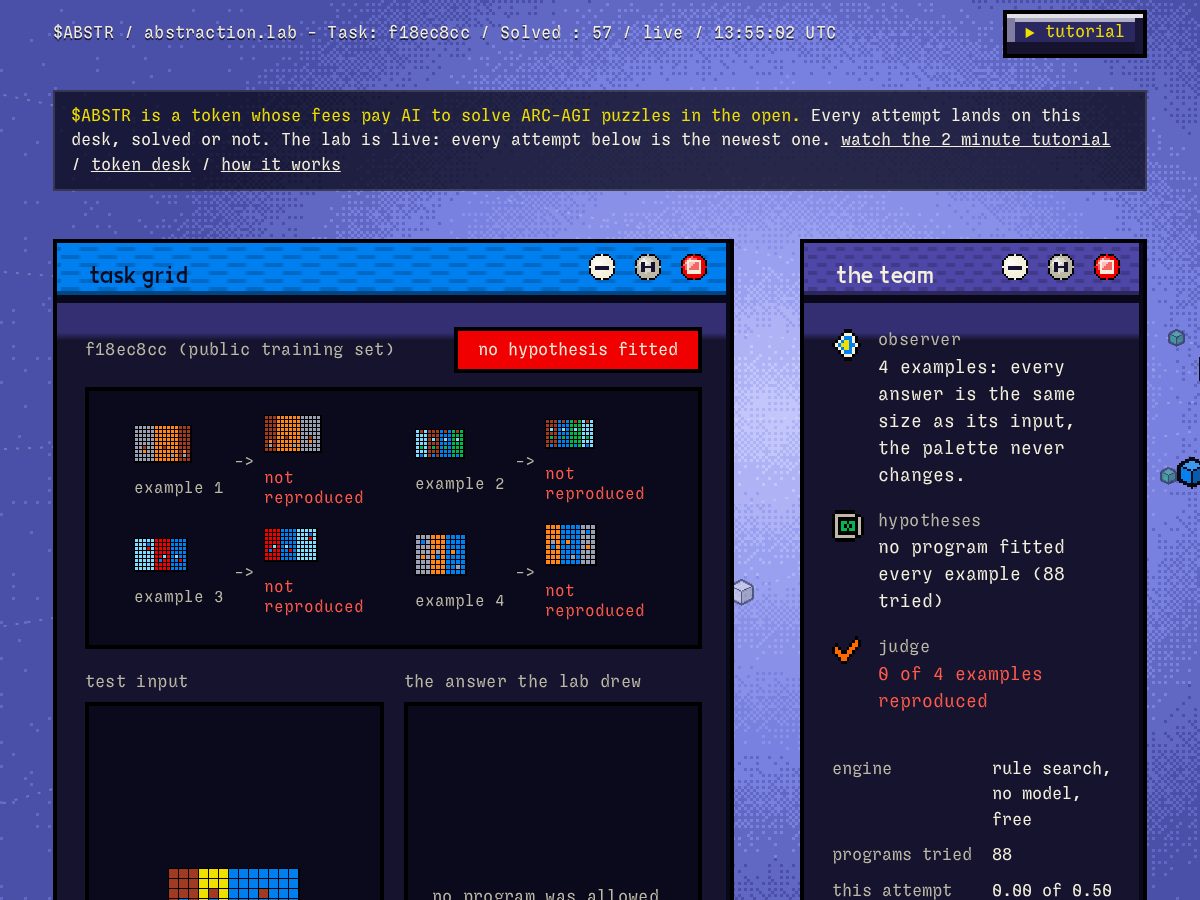Viewport: 1200px width, 900px height.
Task: Close the team window with red button
Action: (1107, 267)
